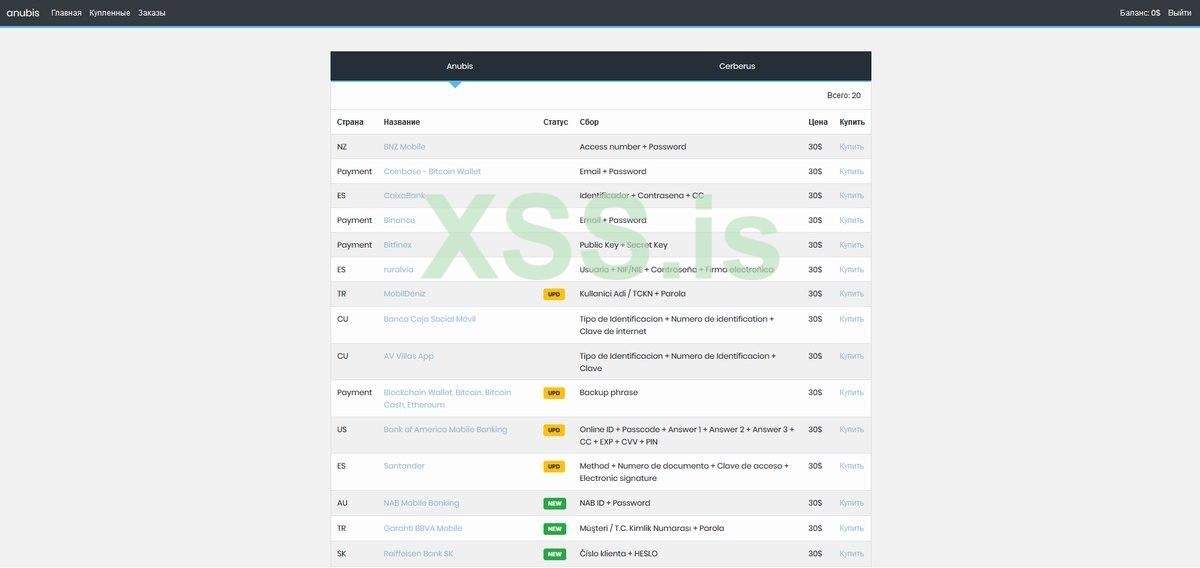The width and height of the screenshot is (1200, 568).
Task: Click Купить in the Binance row
Action: pos(851,220)
